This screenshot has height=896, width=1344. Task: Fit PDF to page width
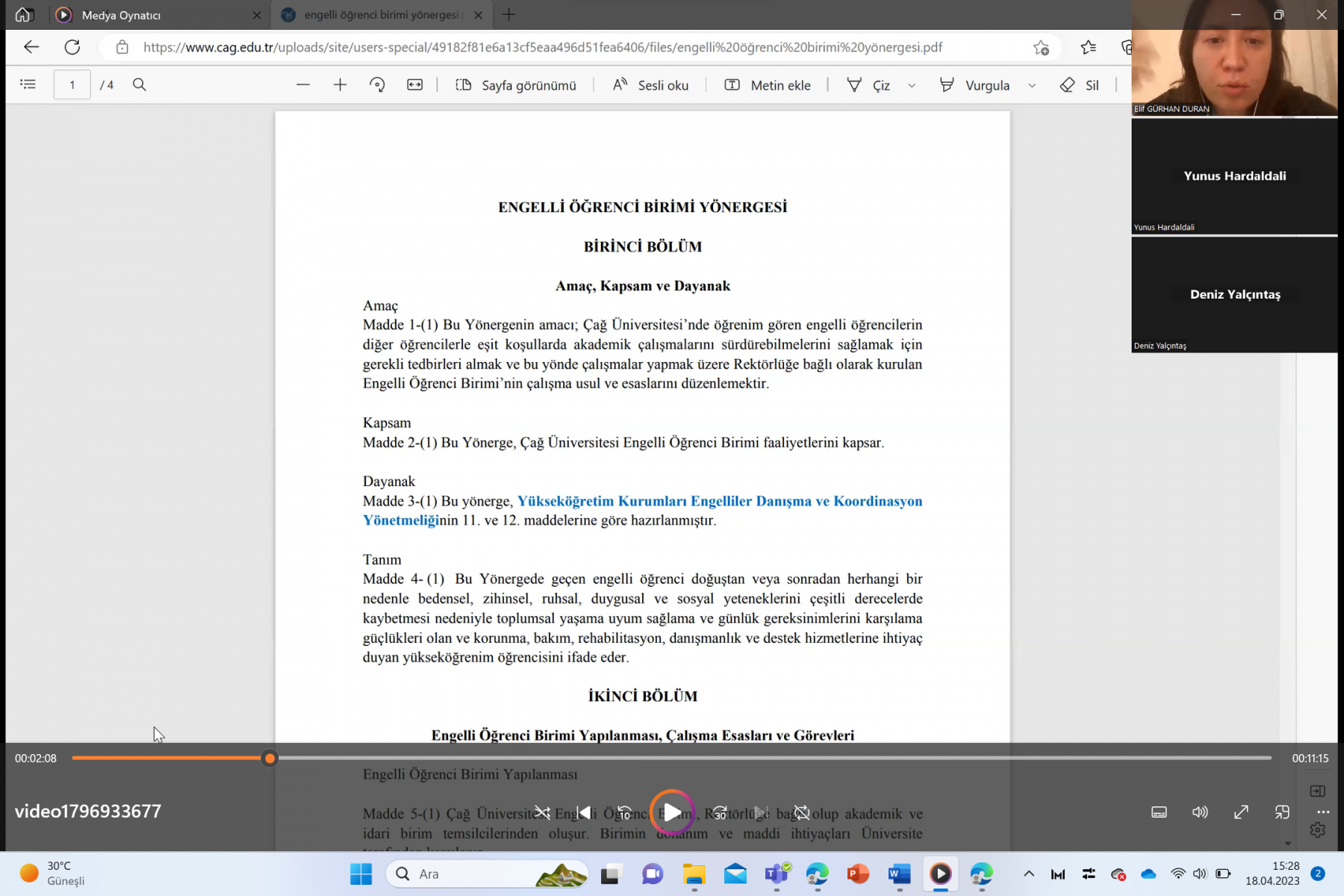point(415,84)
